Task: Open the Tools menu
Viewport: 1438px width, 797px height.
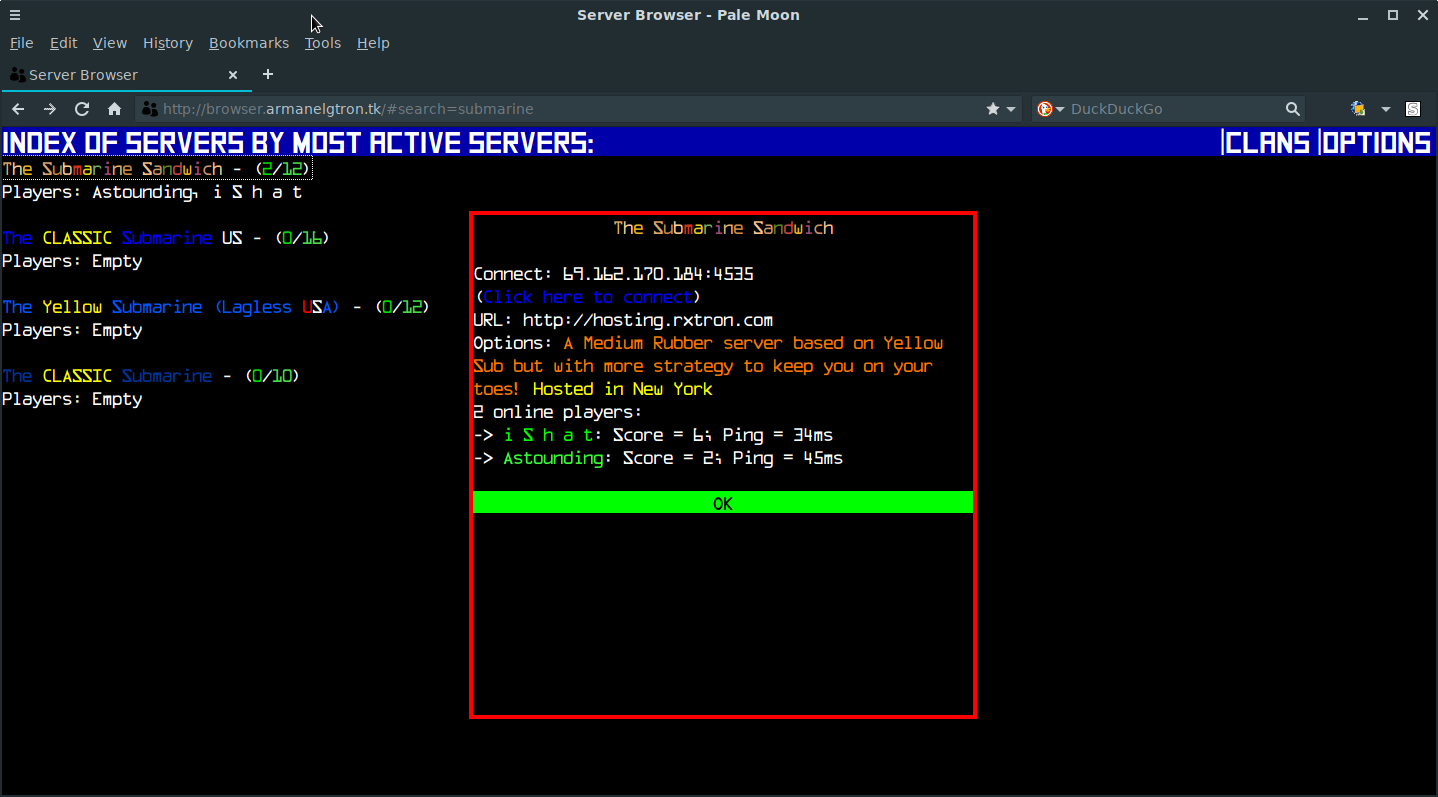Action: coord(322,43)
